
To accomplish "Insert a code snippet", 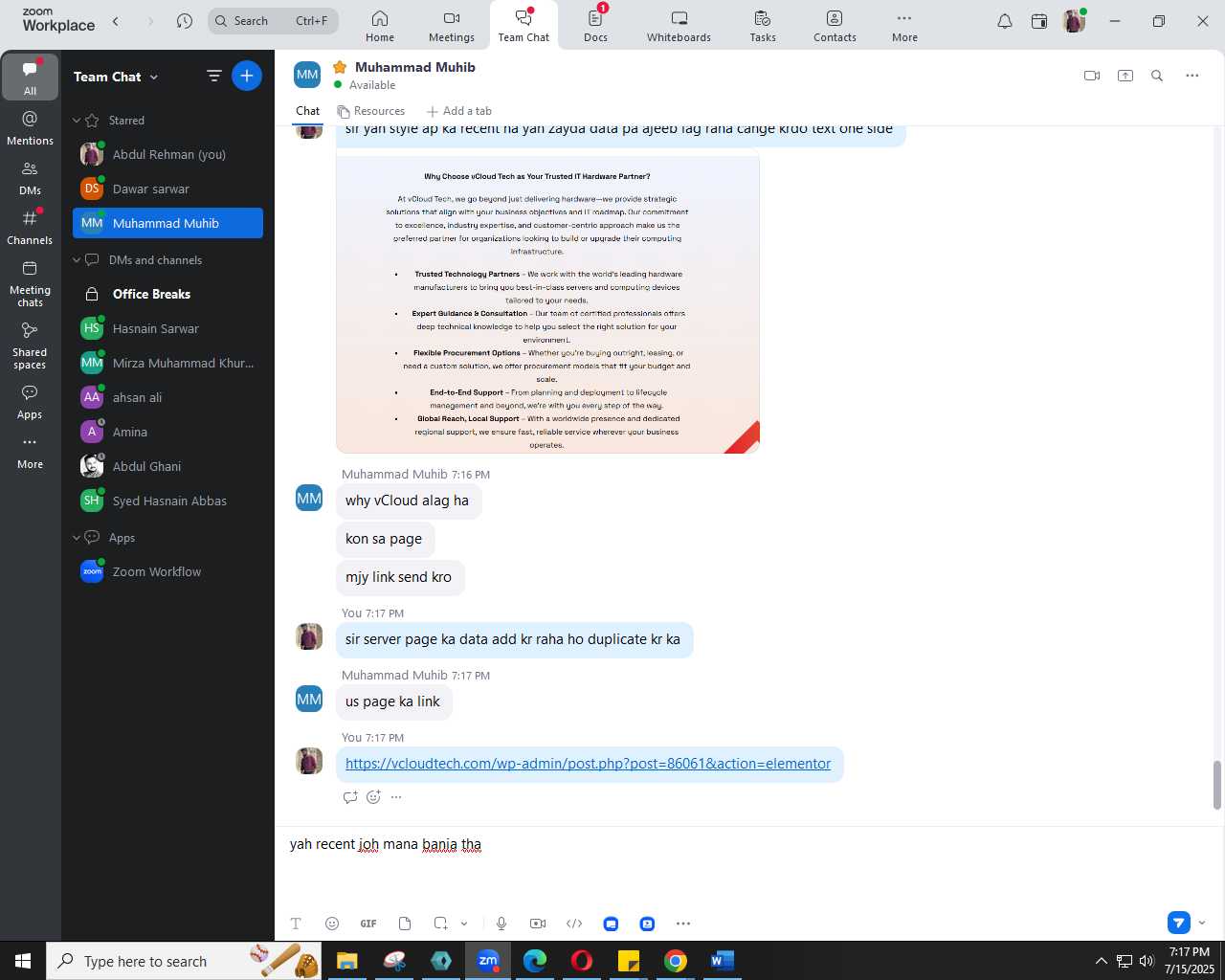I will 574,924.
